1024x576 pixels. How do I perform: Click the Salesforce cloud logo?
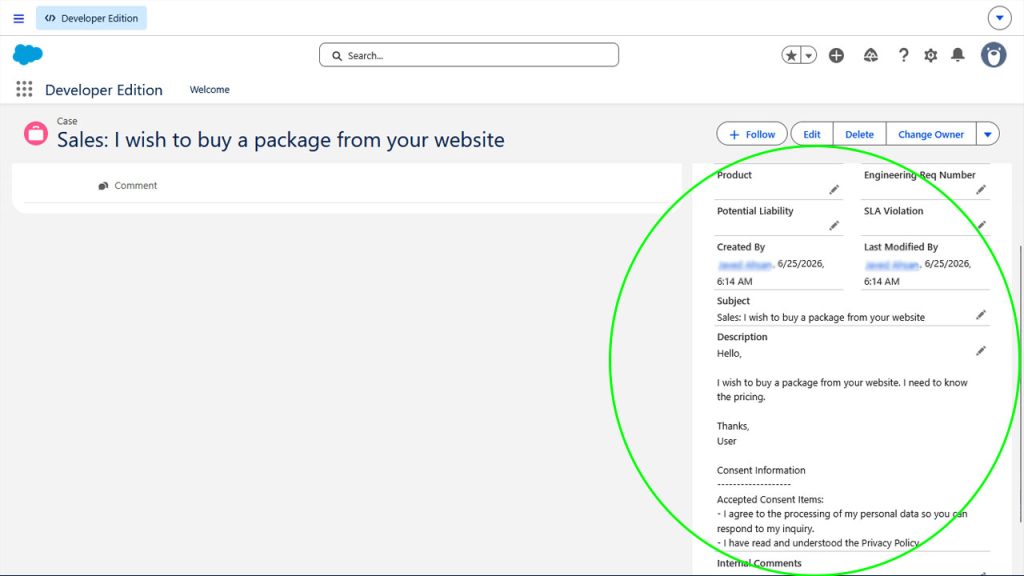pyautogui.click(x=27, y=55)
